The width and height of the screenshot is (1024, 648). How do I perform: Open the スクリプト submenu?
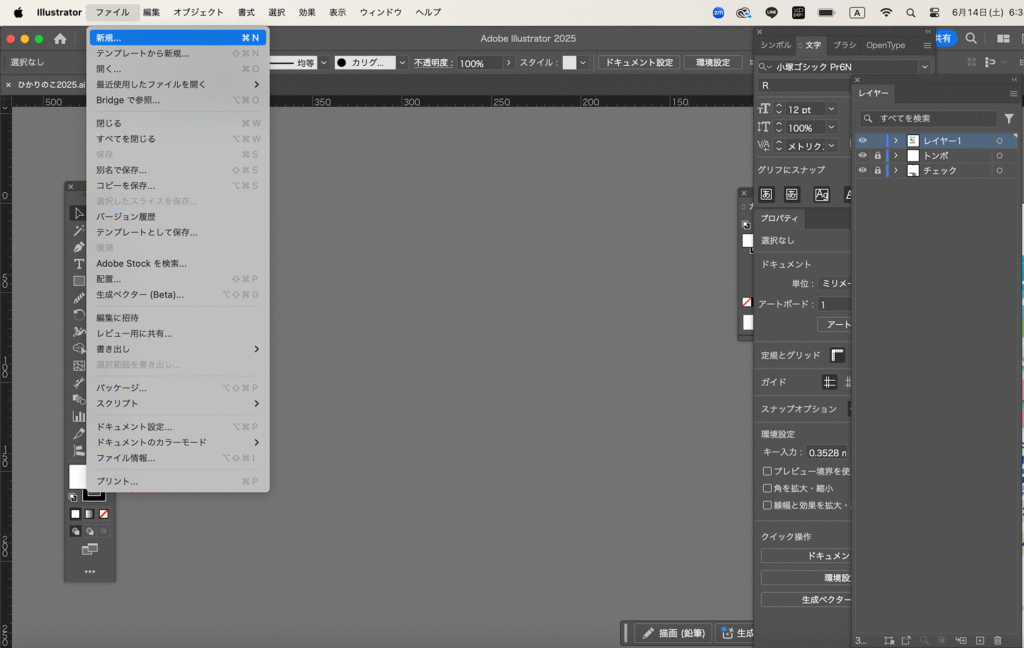point(178,404)
